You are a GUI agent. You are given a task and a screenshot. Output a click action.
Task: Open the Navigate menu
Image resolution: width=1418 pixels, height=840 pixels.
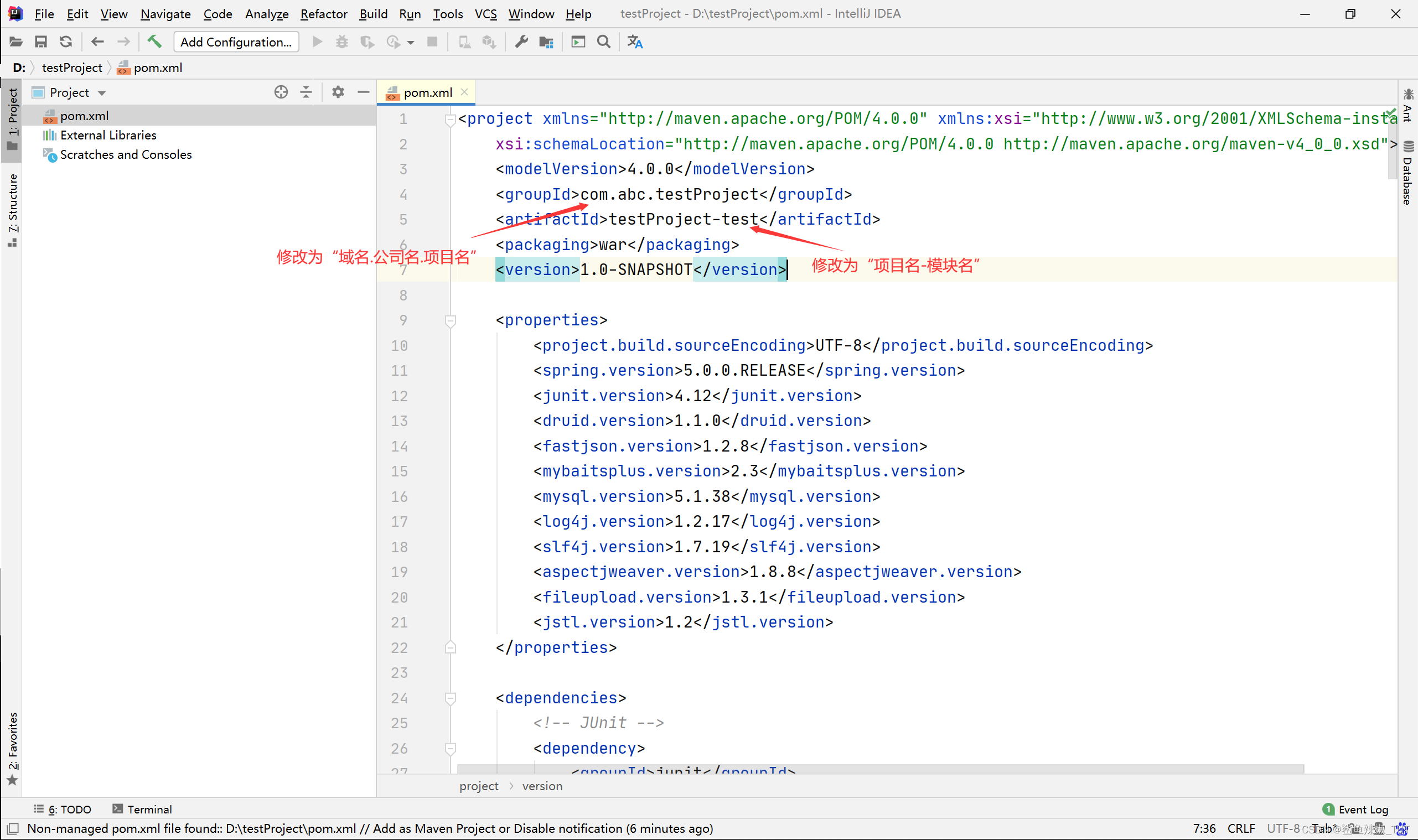(x=165, y=14)
